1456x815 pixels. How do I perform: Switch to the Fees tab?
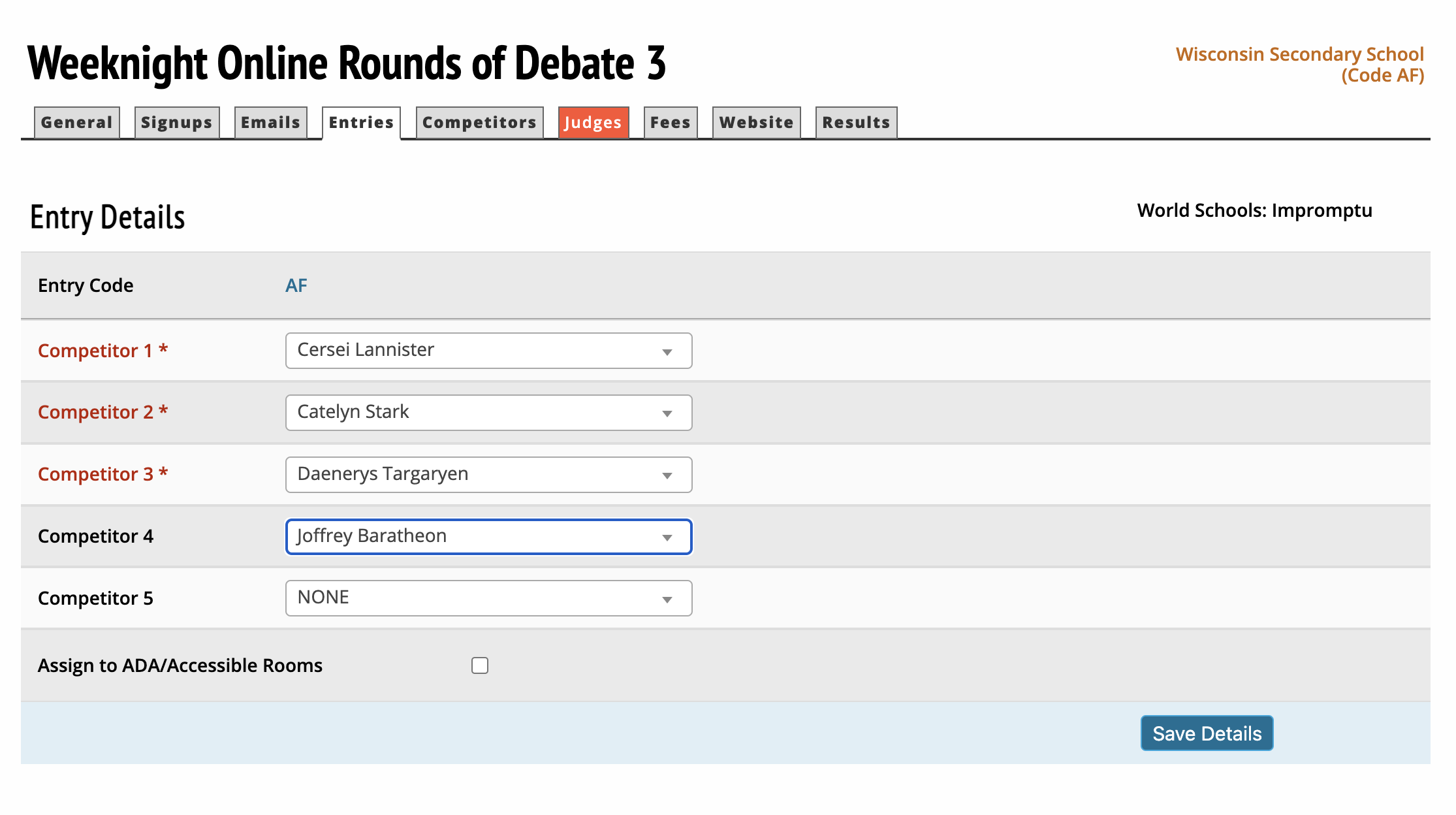pyautogui.click(x=670, y=123)
